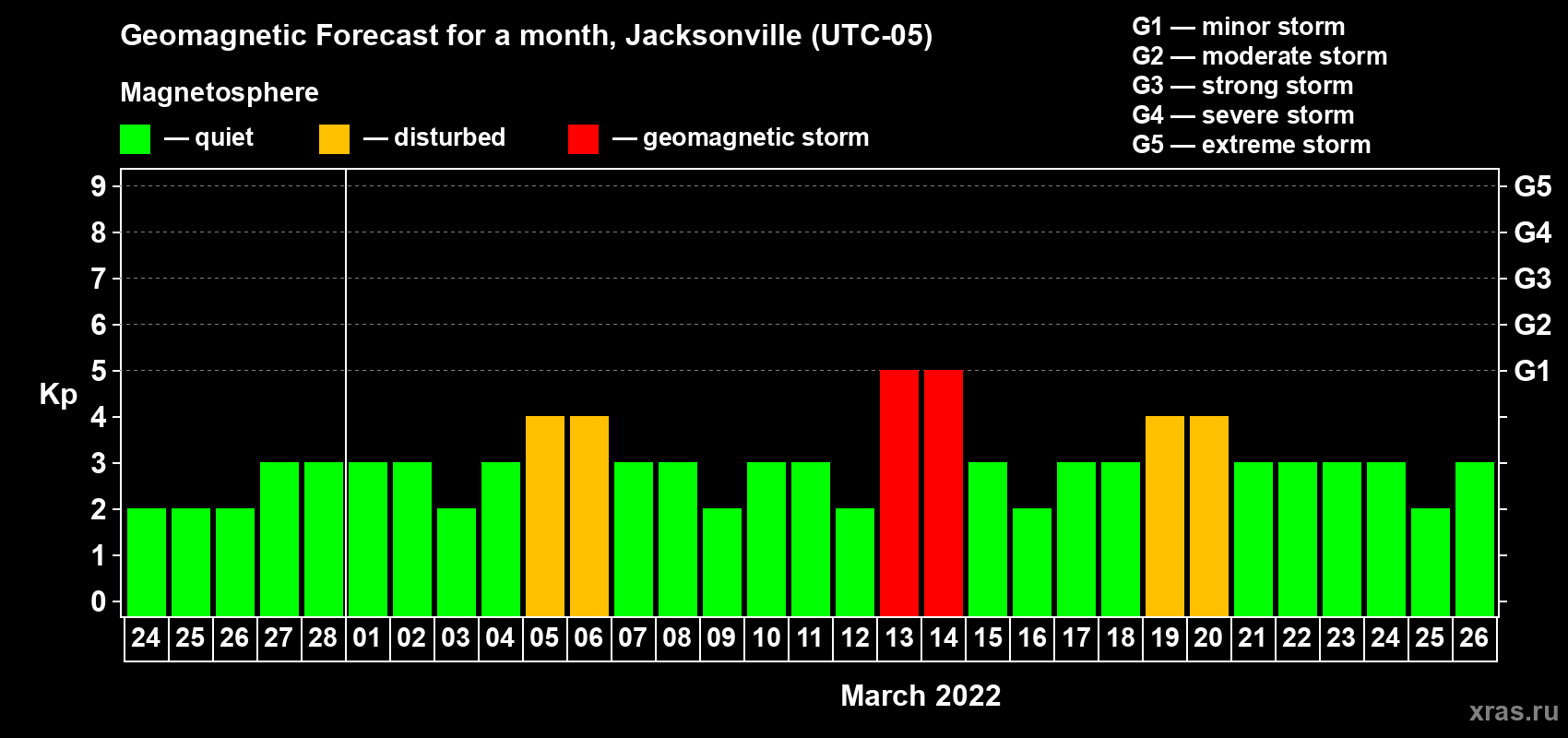
Task: Click the green bar above date 27
Action: pos(279,539)
